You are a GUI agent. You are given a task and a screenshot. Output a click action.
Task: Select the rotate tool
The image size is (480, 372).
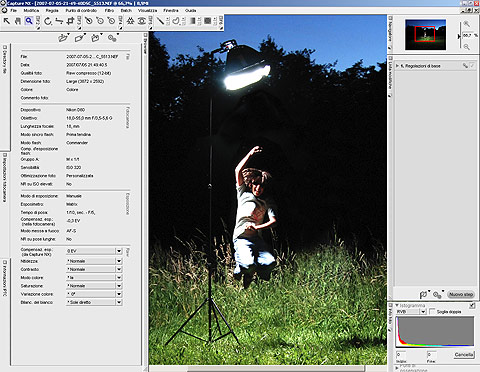(48, 21)
